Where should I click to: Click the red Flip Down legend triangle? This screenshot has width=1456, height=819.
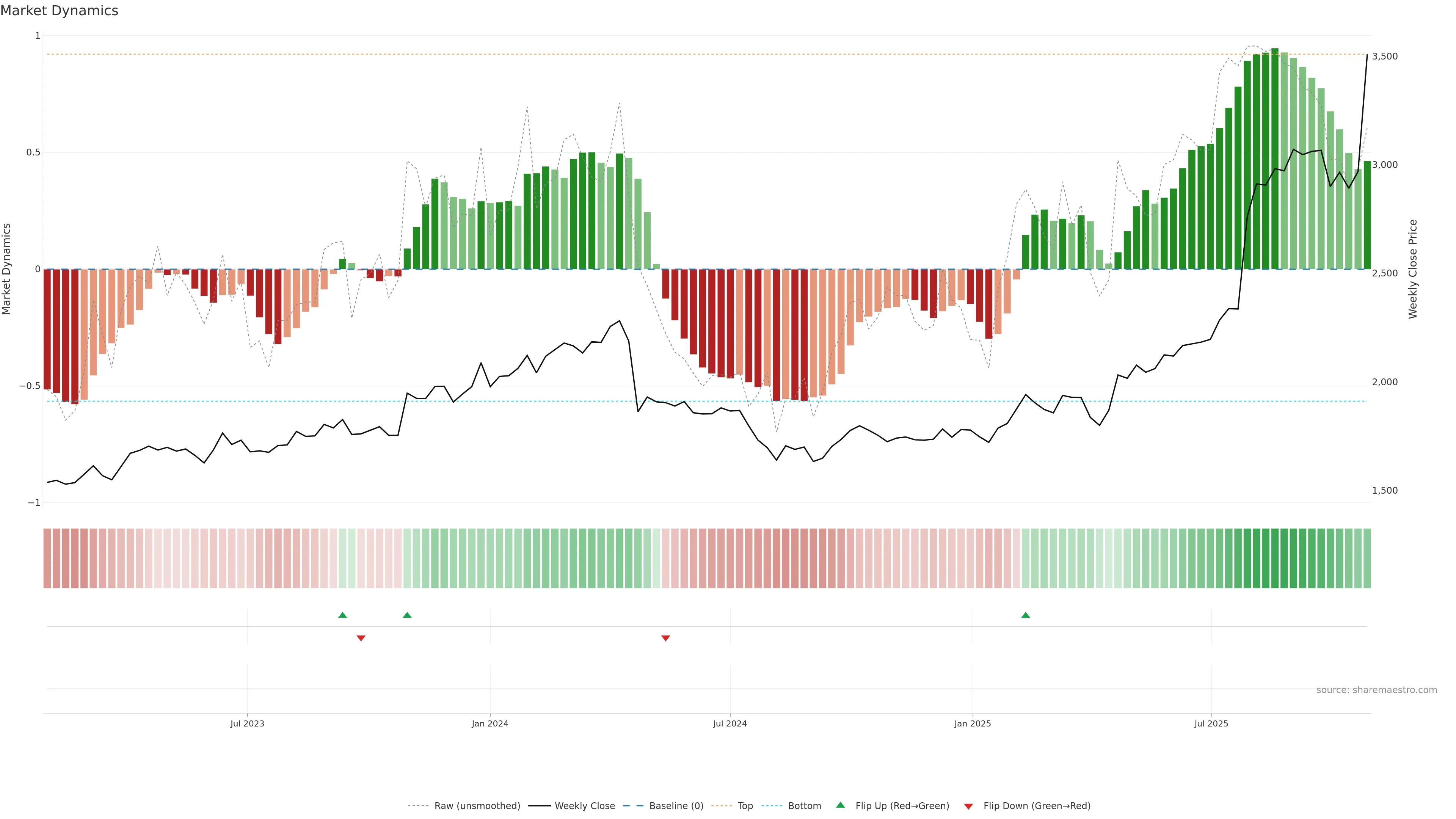coord(968,806)
